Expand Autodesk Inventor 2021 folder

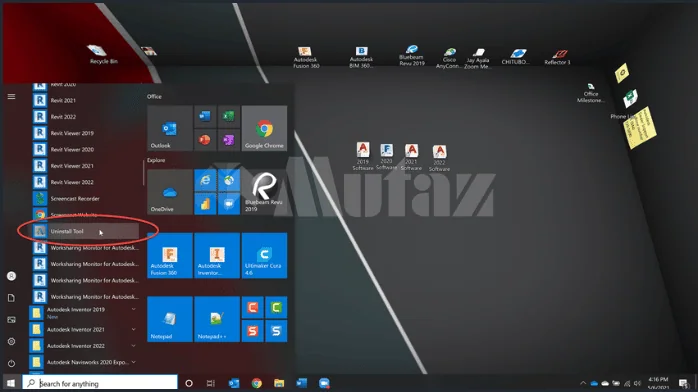pyautogui.click(x=85, y=330)
